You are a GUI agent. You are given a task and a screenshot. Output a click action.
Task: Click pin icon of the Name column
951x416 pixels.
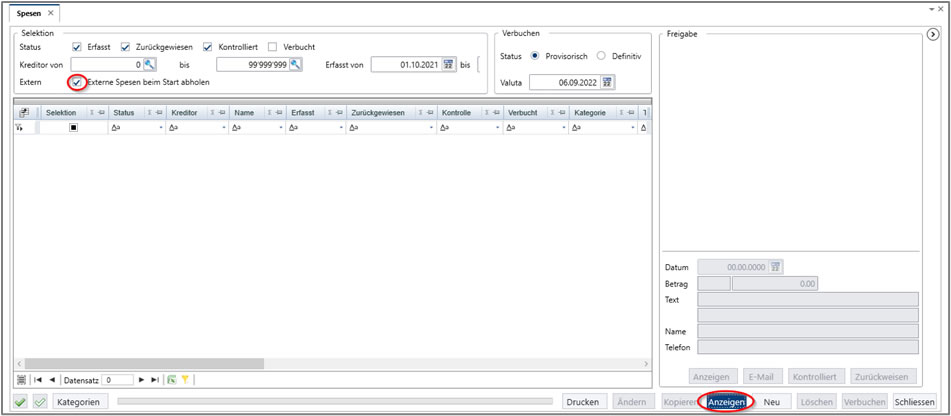coord(278,113)
